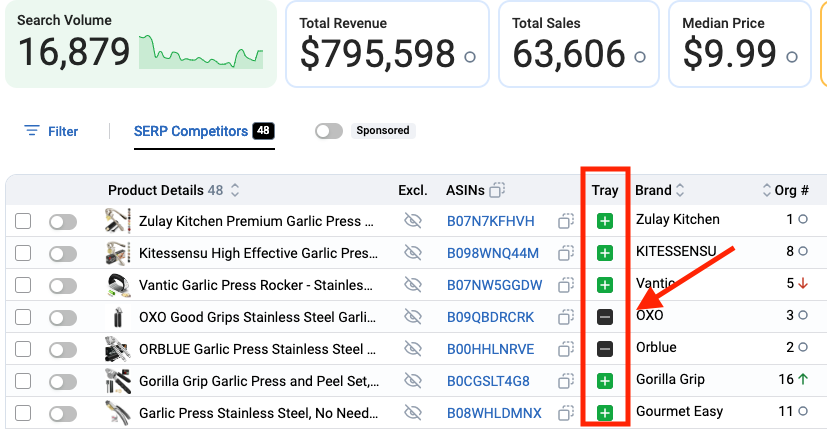Add Zulay Kitchen product to tray
This screenshot has width=827, height=429.
604,221
